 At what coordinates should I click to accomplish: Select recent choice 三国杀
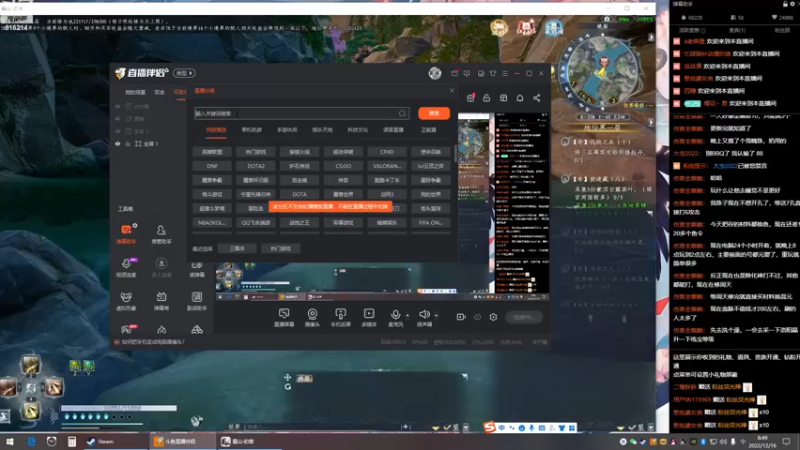click(237, 248)
